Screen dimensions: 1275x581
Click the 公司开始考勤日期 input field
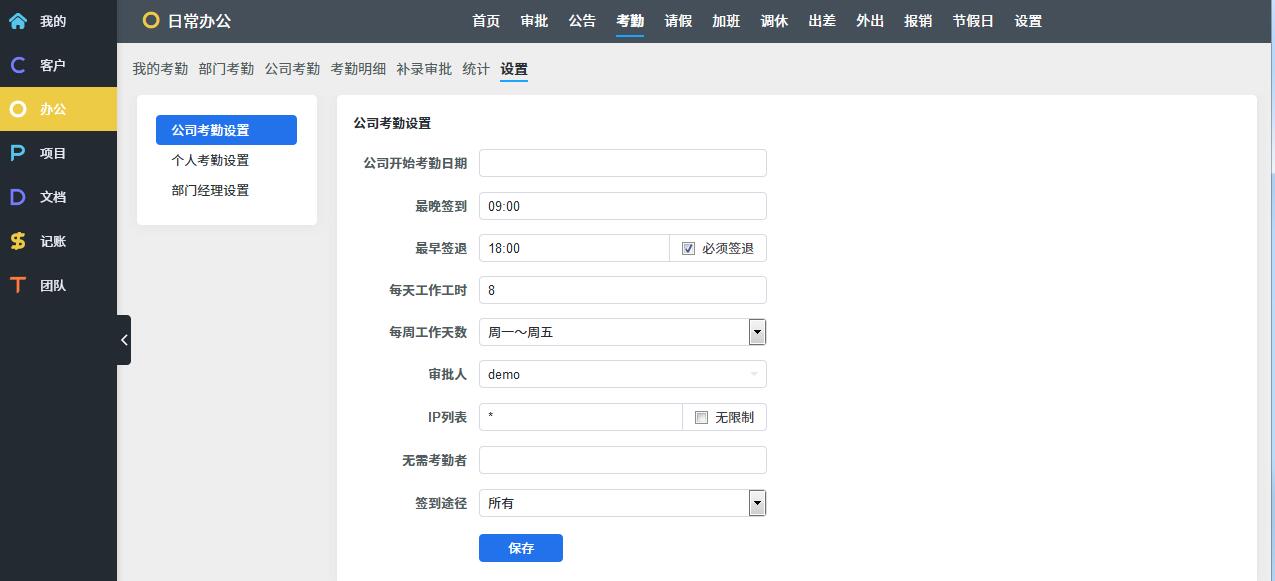623,163
